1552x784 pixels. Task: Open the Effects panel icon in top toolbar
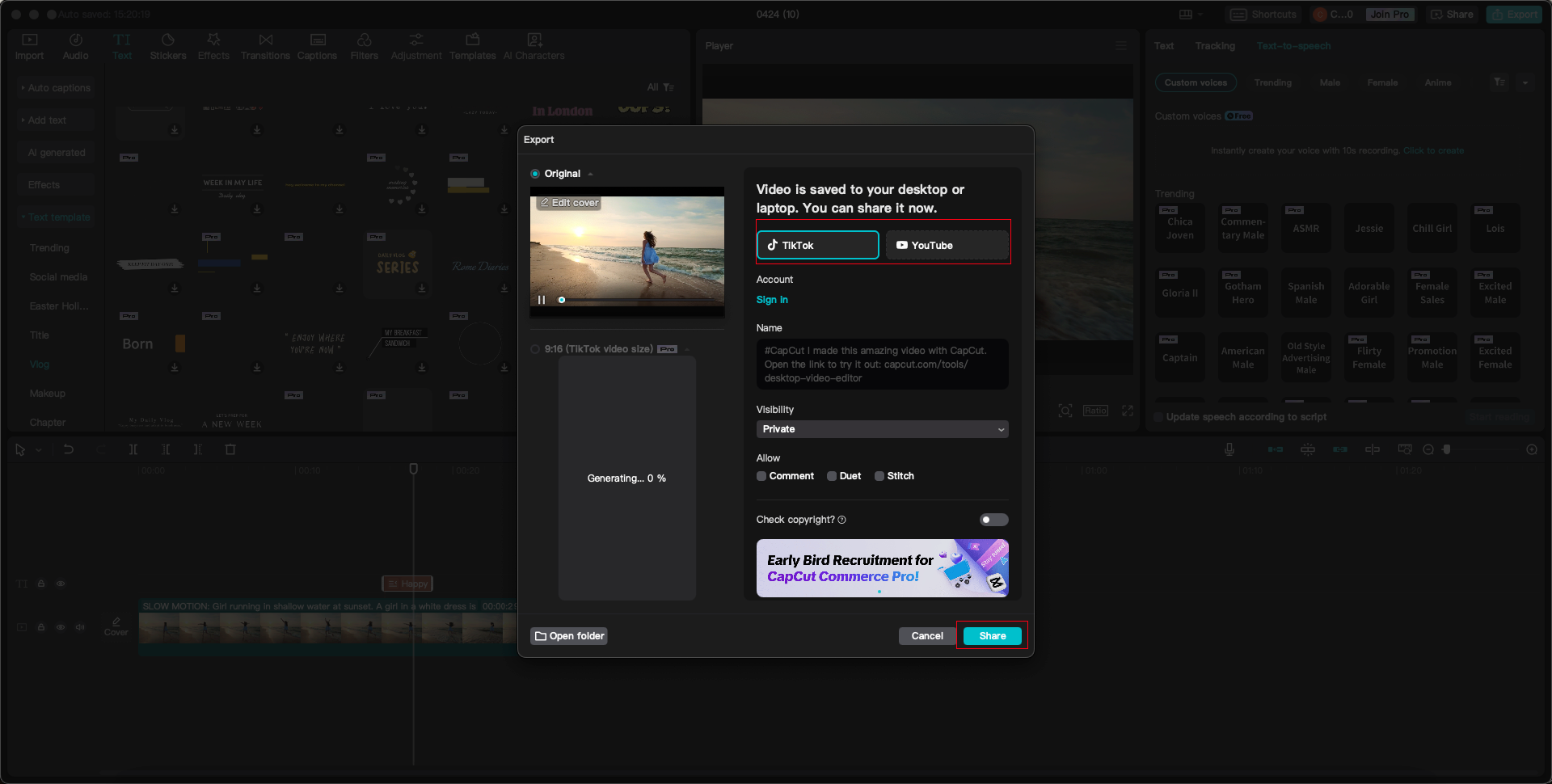point(213,46)
